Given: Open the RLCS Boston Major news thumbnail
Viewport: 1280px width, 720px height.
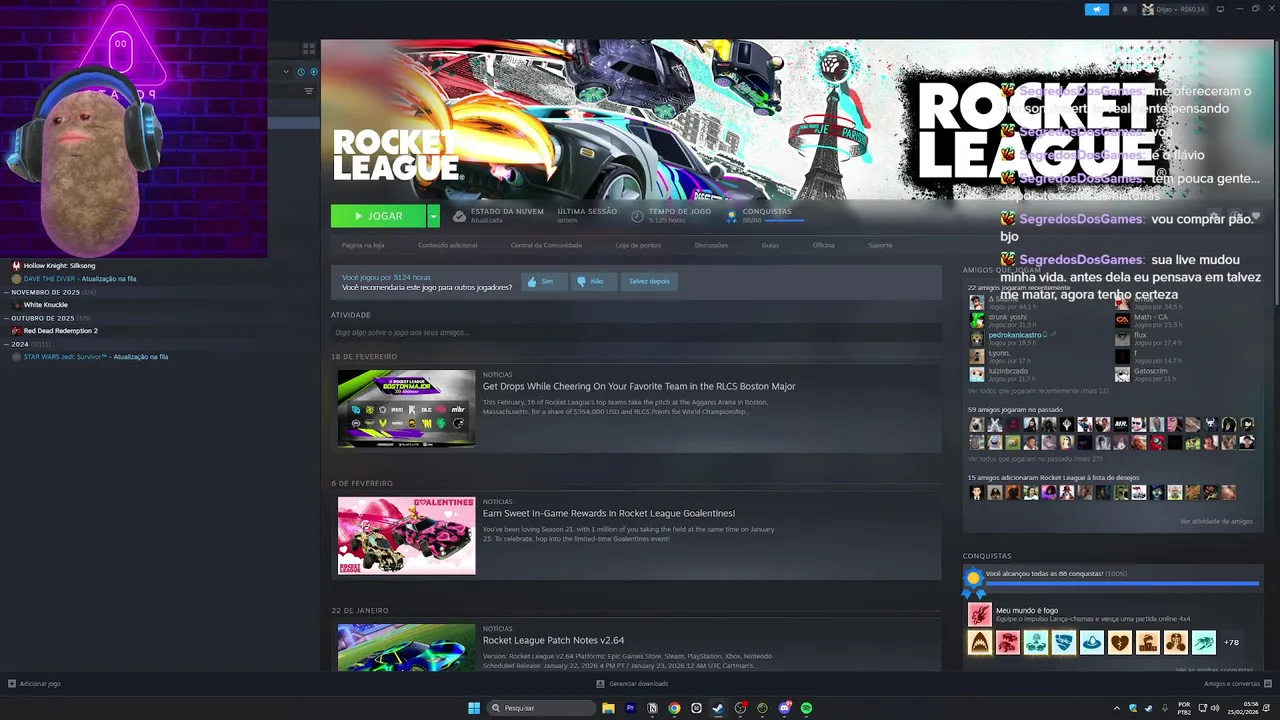Looking at the screenshot, I should point(406,408).
